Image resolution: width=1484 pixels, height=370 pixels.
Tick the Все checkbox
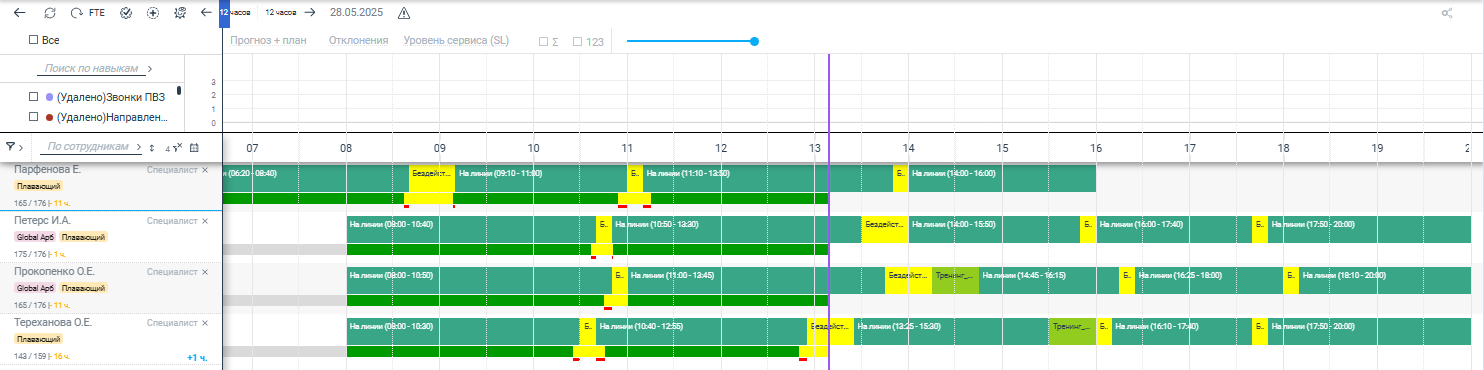(33, 40)
